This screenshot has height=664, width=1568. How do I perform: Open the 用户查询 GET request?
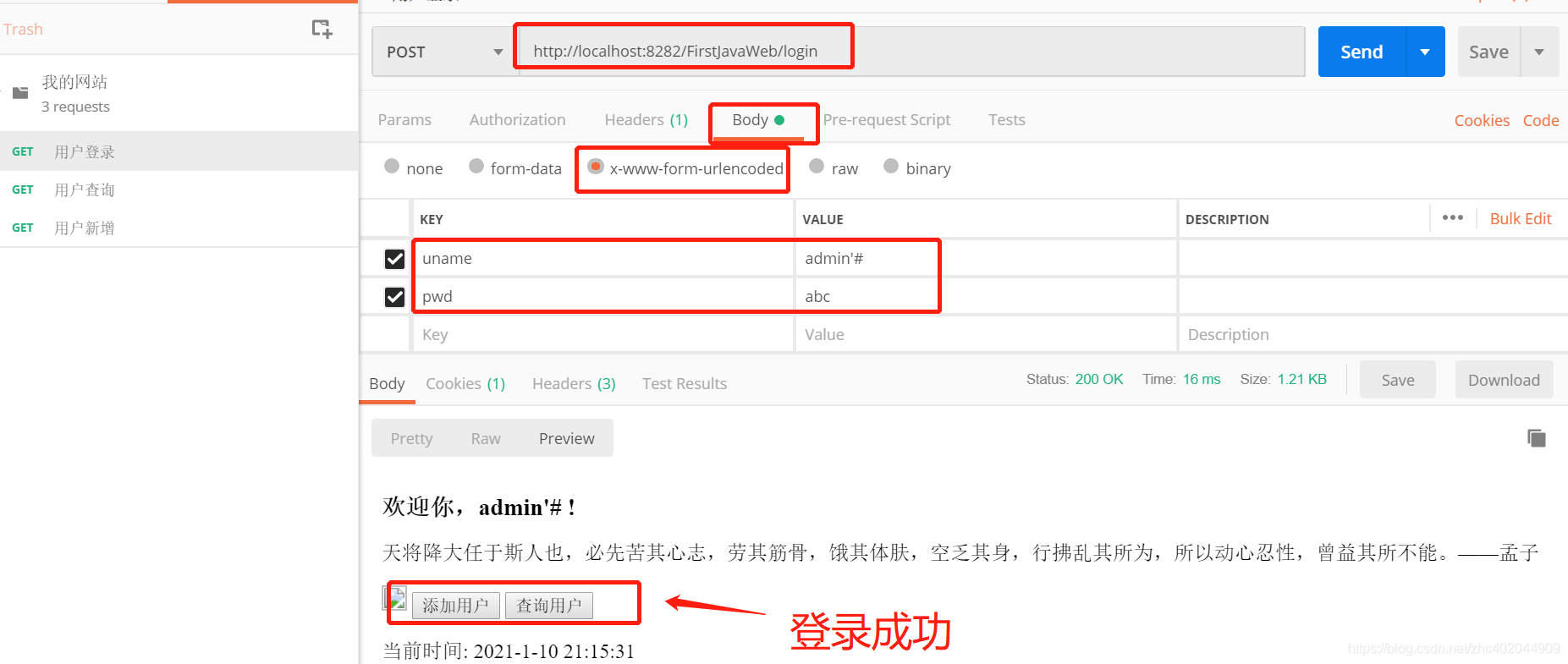coord(179,189)
